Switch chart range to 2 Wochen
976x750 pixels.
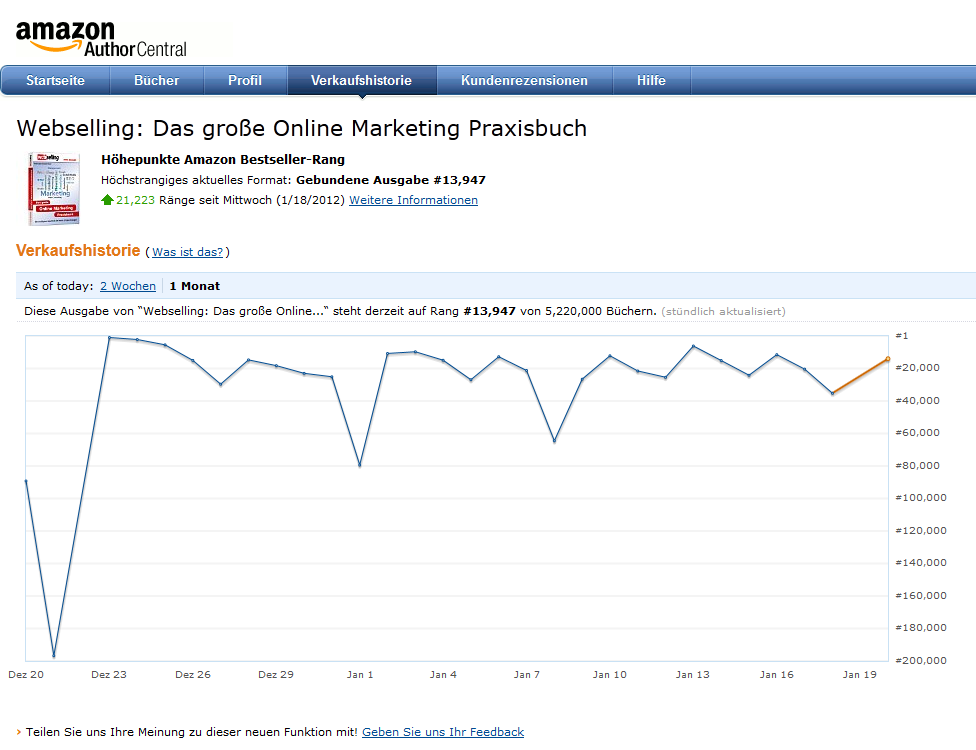click(x=128, y=286)
